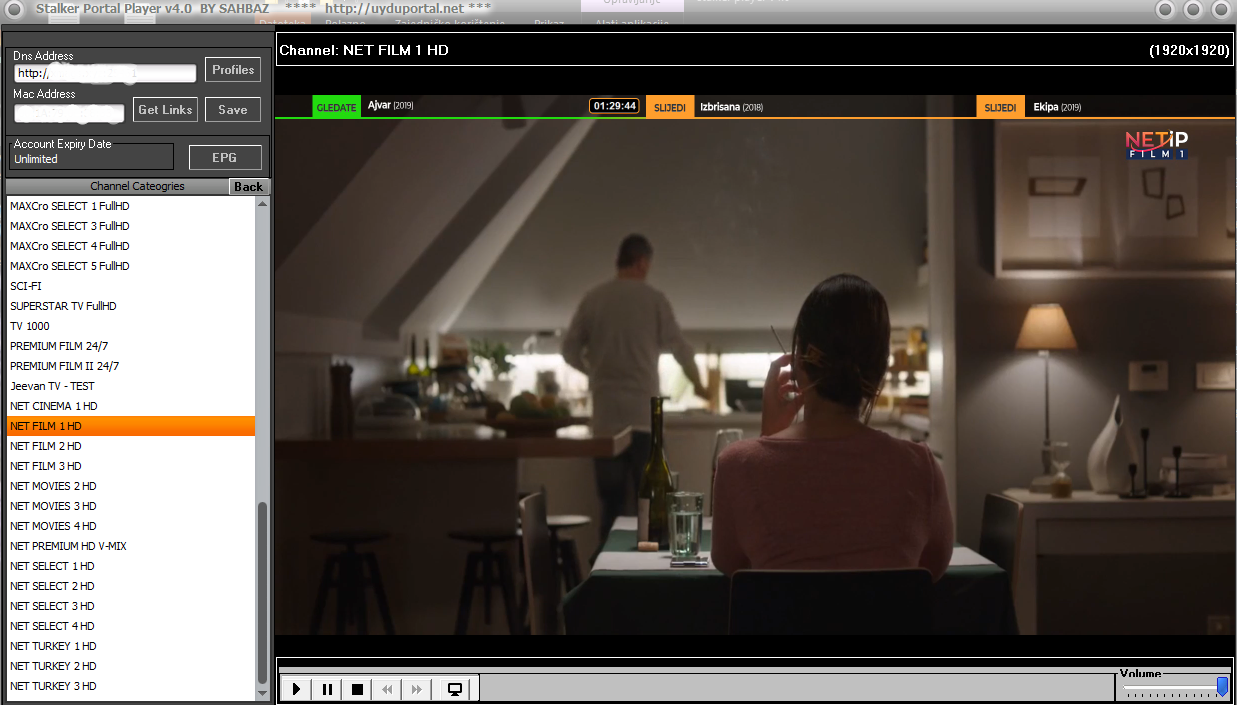
Task: Select the SCI-FI channel
Action: tap(131, 286)
